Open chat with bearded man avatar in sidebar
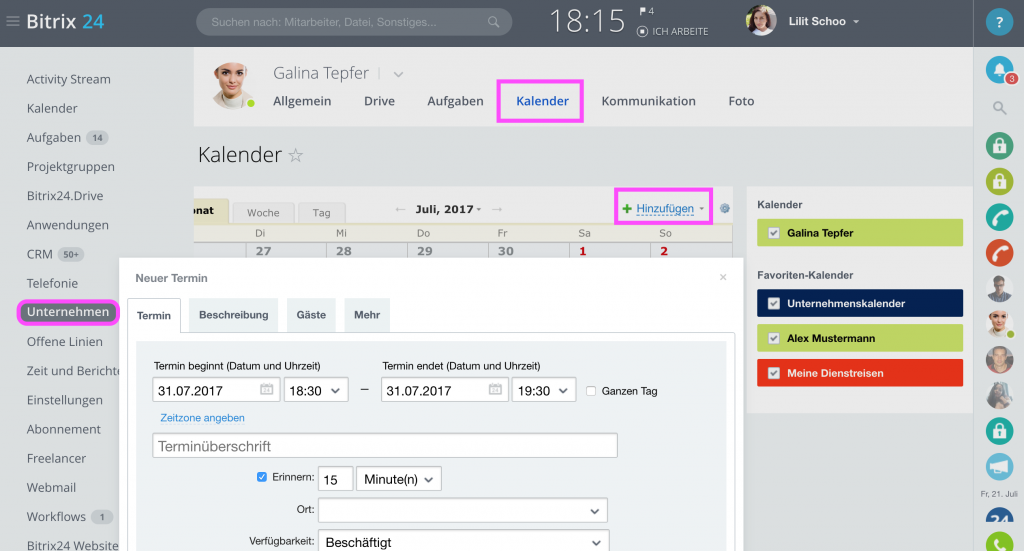 point(999,360)
